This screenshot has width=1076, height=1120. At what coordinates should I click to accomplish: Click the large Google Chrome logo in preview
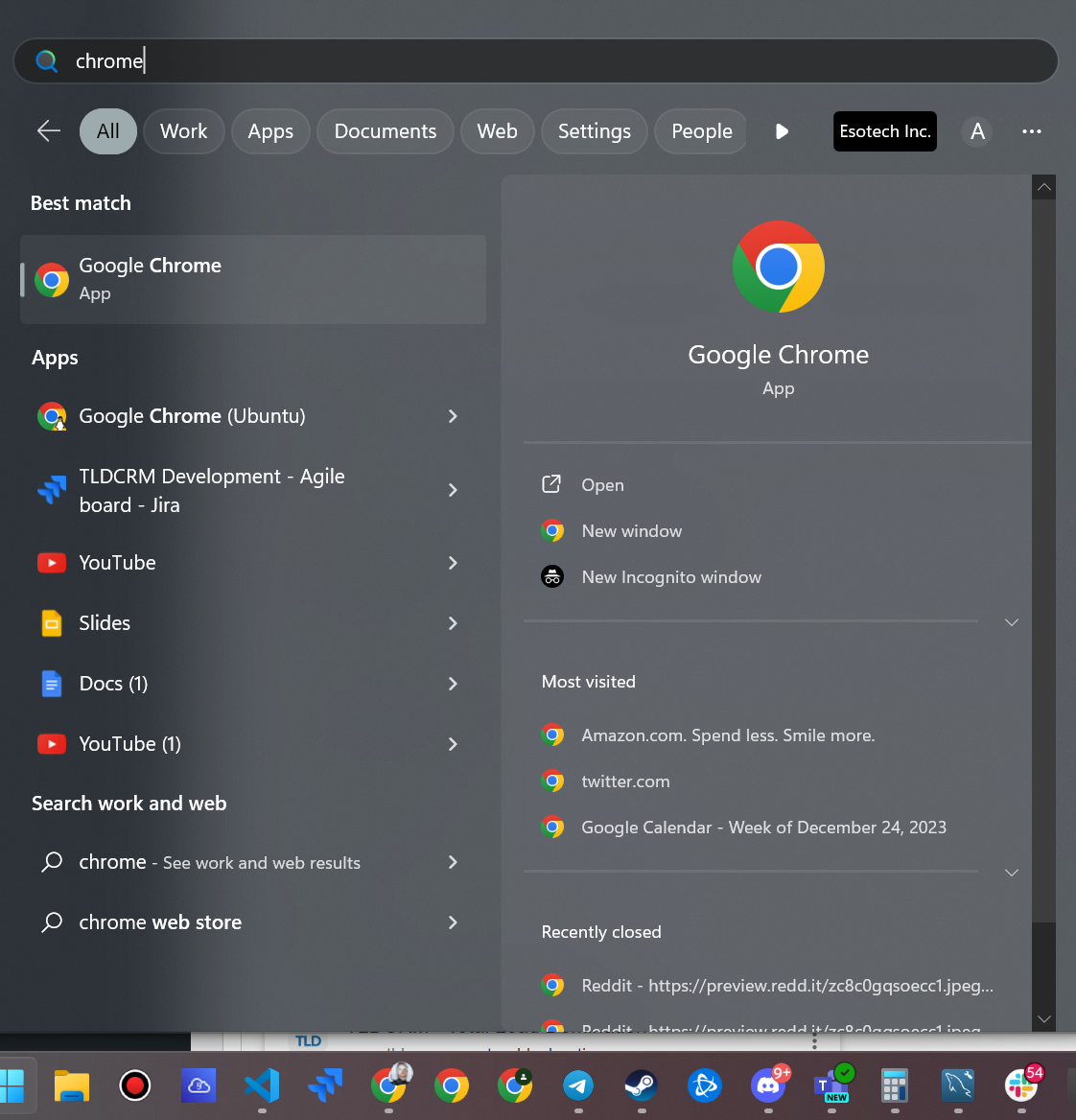click(x=778, y=267)
